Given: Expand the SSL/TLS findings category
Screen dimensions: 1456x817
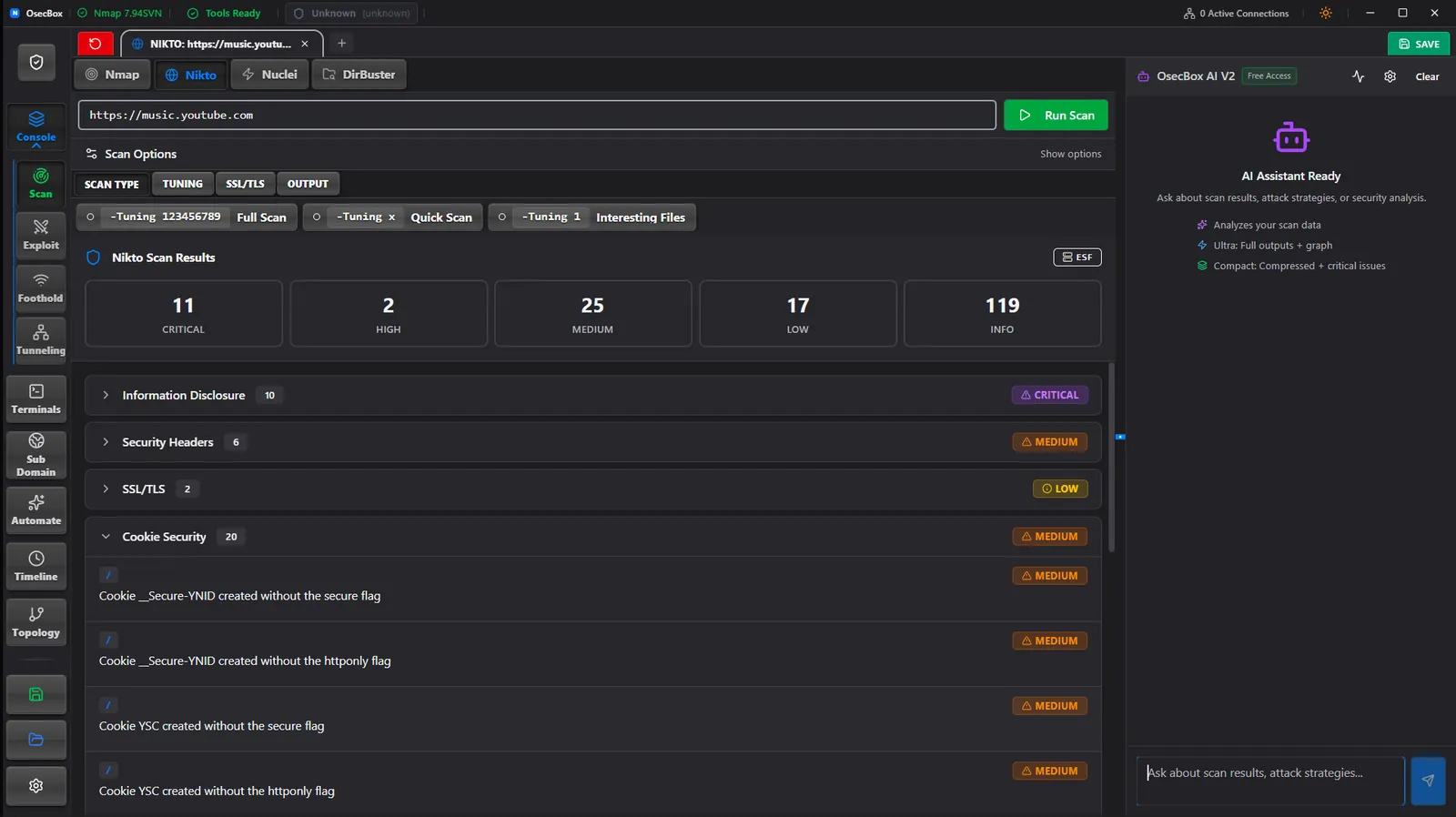Looking at the screenshot, I should click(592, 489).
